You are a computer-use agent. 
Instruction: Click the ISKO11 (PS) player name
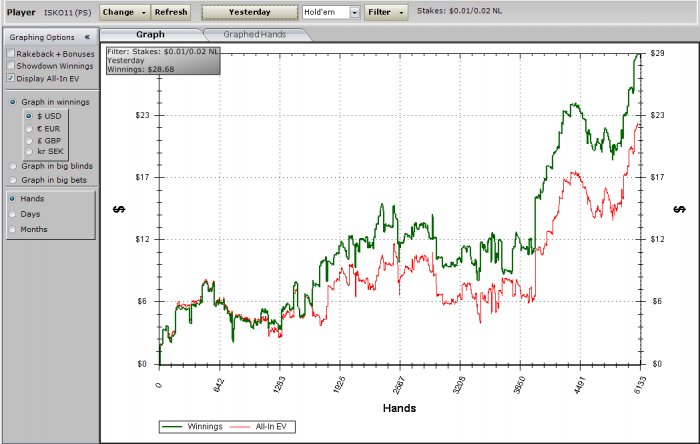pyautogui.click(x=67, y=12)
